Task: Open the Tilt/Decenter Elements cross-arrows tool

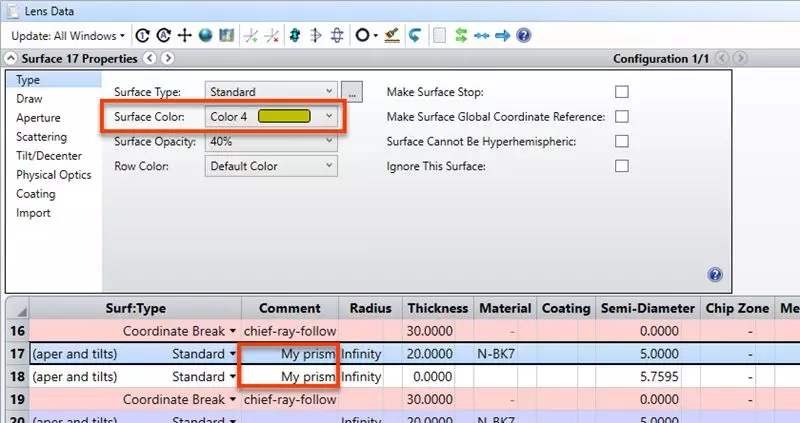Action: (x=184, y=35)
